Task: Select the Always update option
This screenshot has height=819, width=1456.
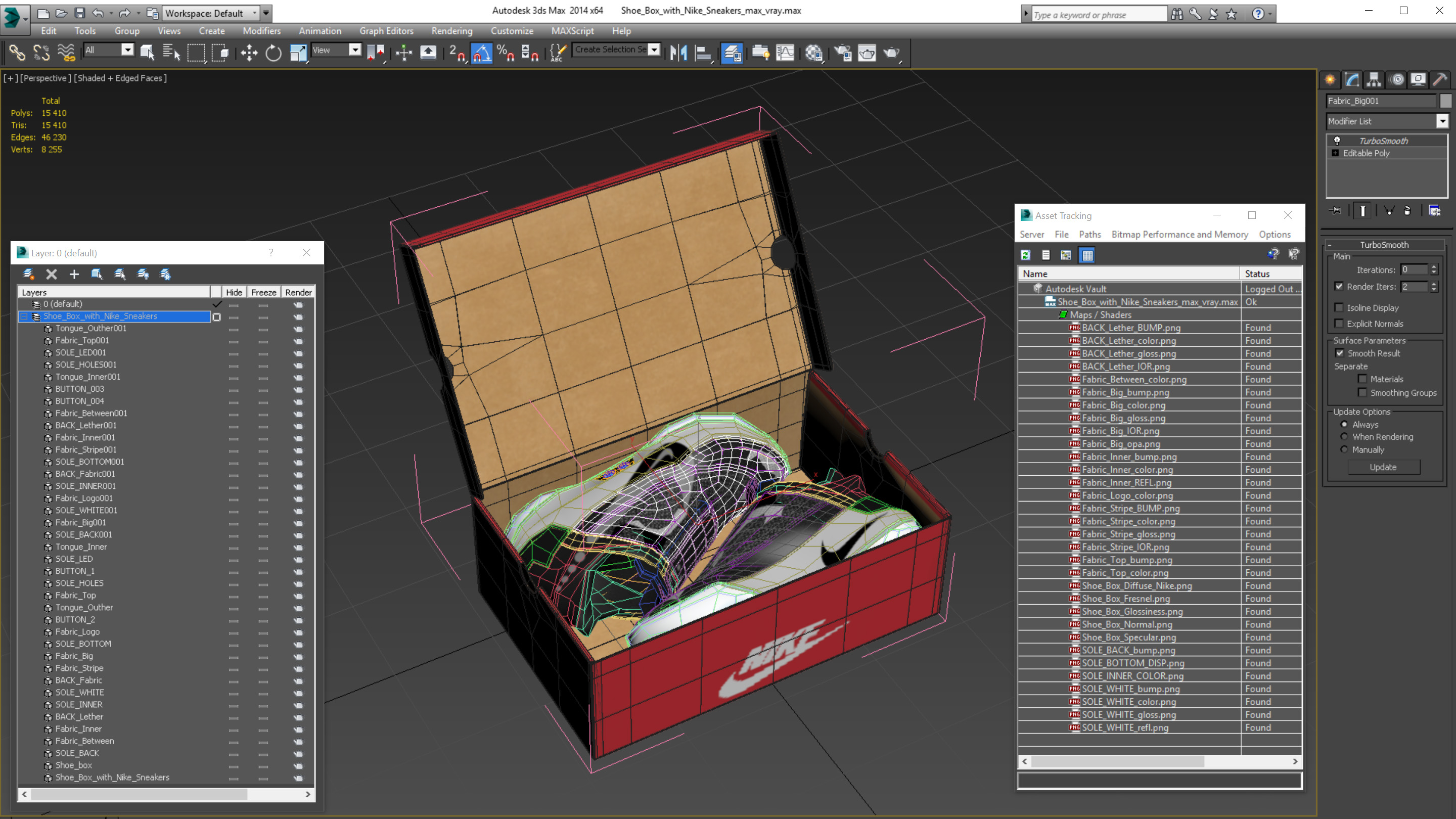Action: click(x=1345, y=425)
